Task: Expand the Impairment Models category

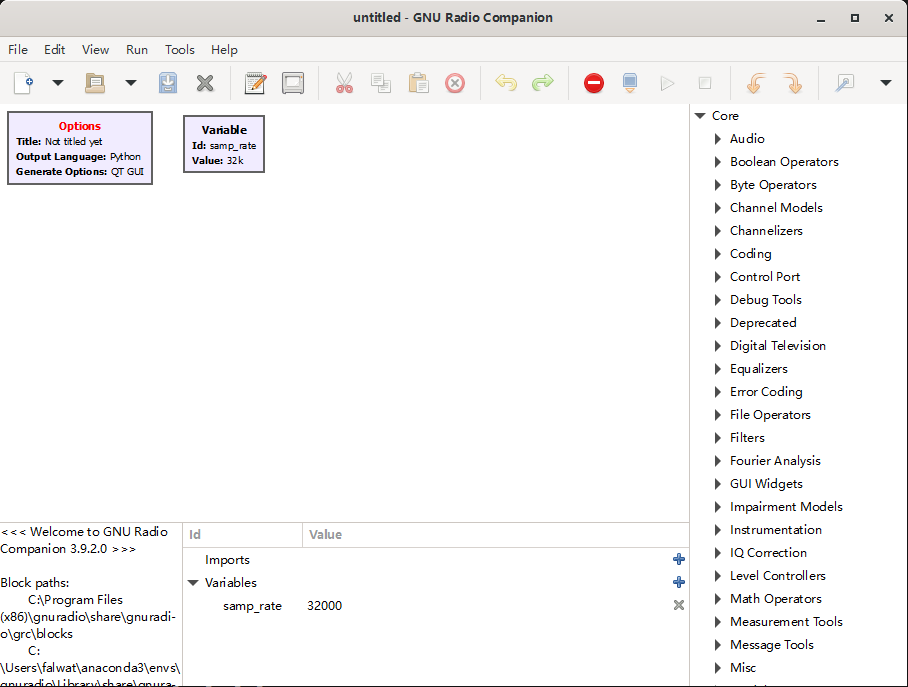Action: pyautogui.click(x=717, y=507)
